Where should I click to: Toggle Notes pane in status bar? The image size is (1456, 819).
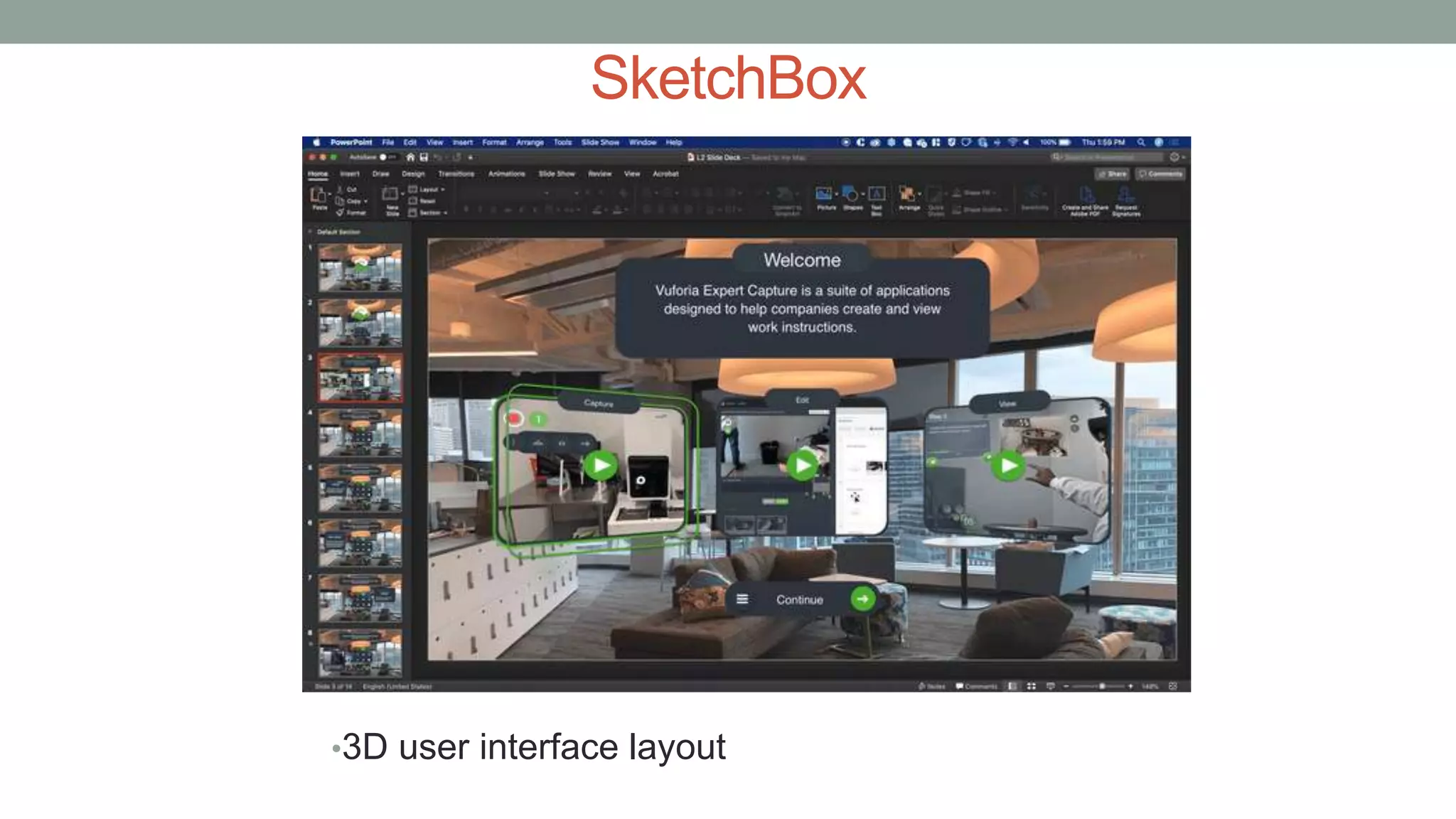tap(932, 686)
